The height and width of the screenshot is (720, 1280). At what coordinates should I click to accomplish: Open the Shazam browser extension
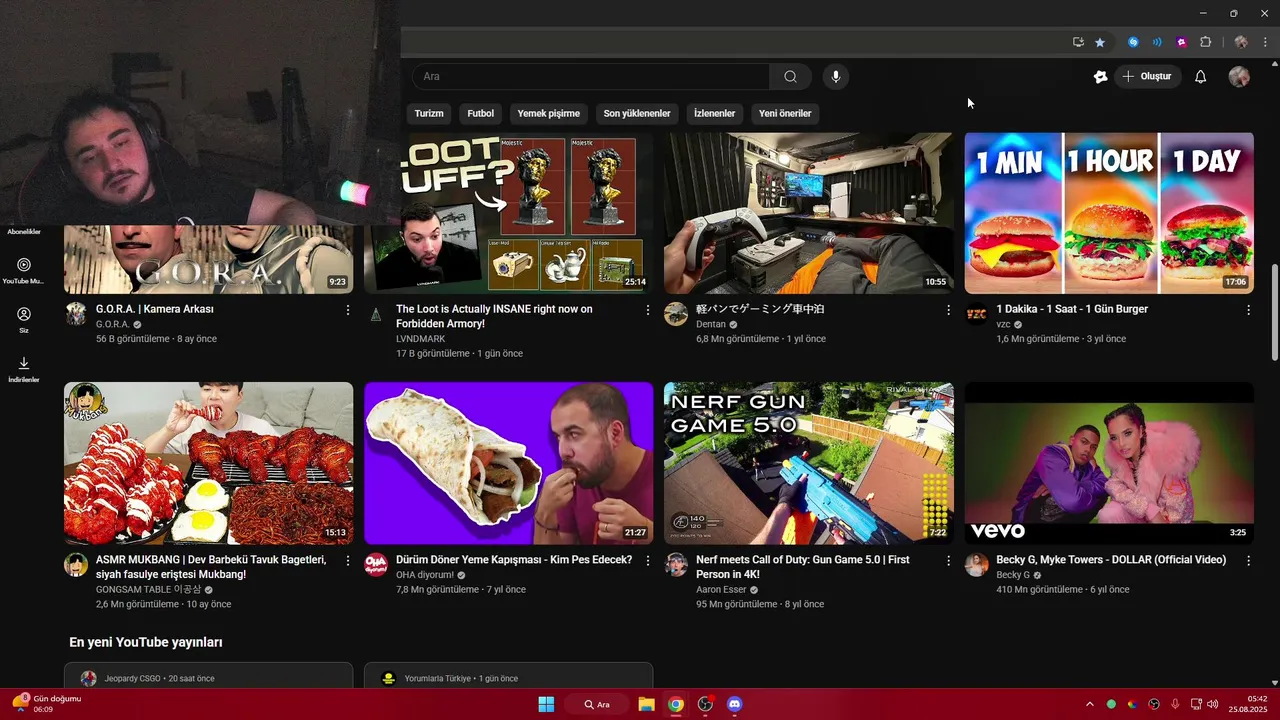click(1133, 42)
